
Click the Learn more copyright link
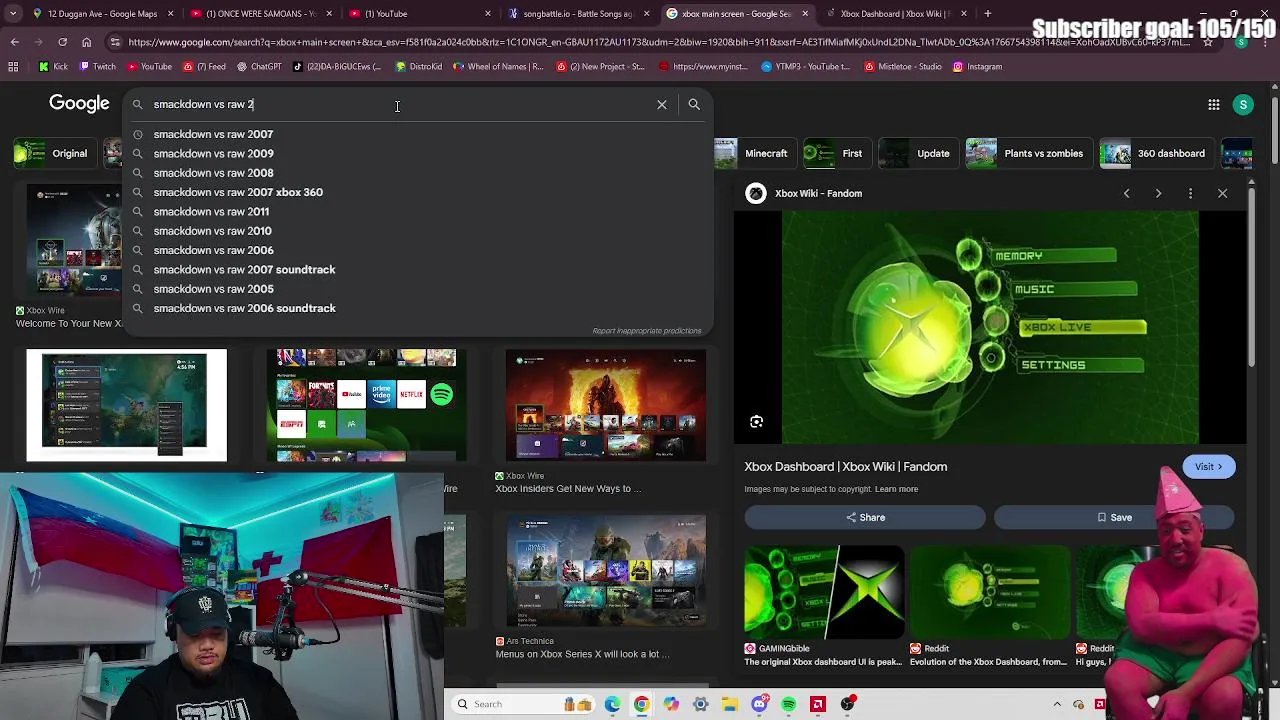click(896, 489)
